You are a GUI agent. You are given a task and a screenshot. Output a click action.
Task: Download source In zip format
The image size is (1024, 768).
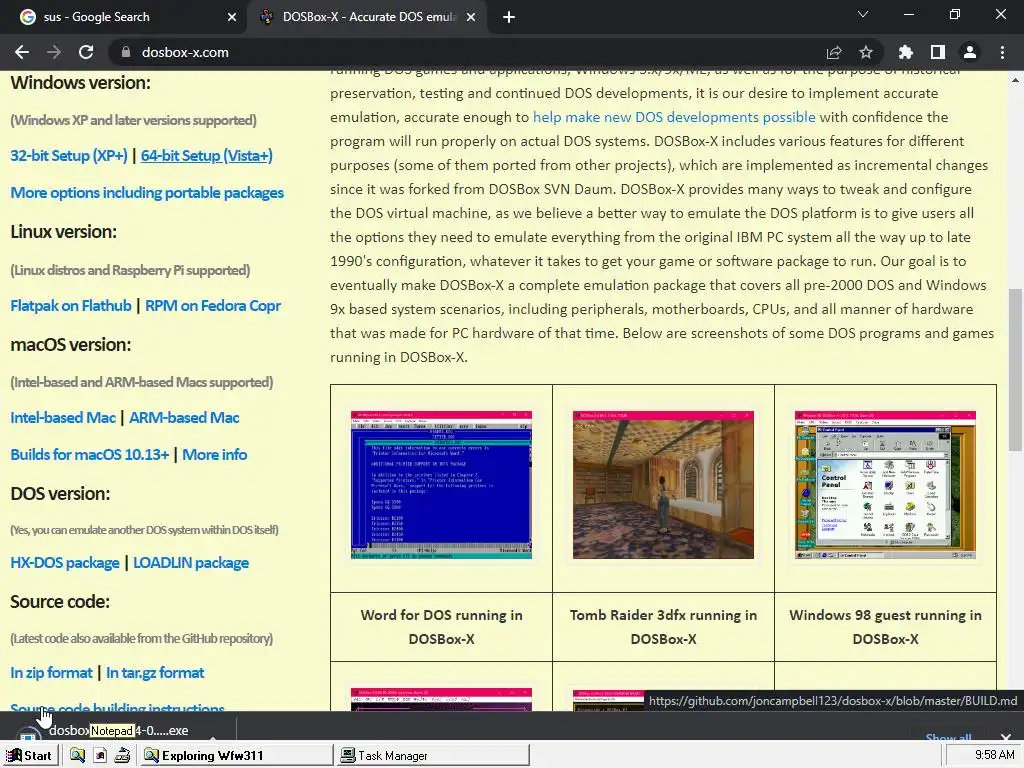point(51,673)
